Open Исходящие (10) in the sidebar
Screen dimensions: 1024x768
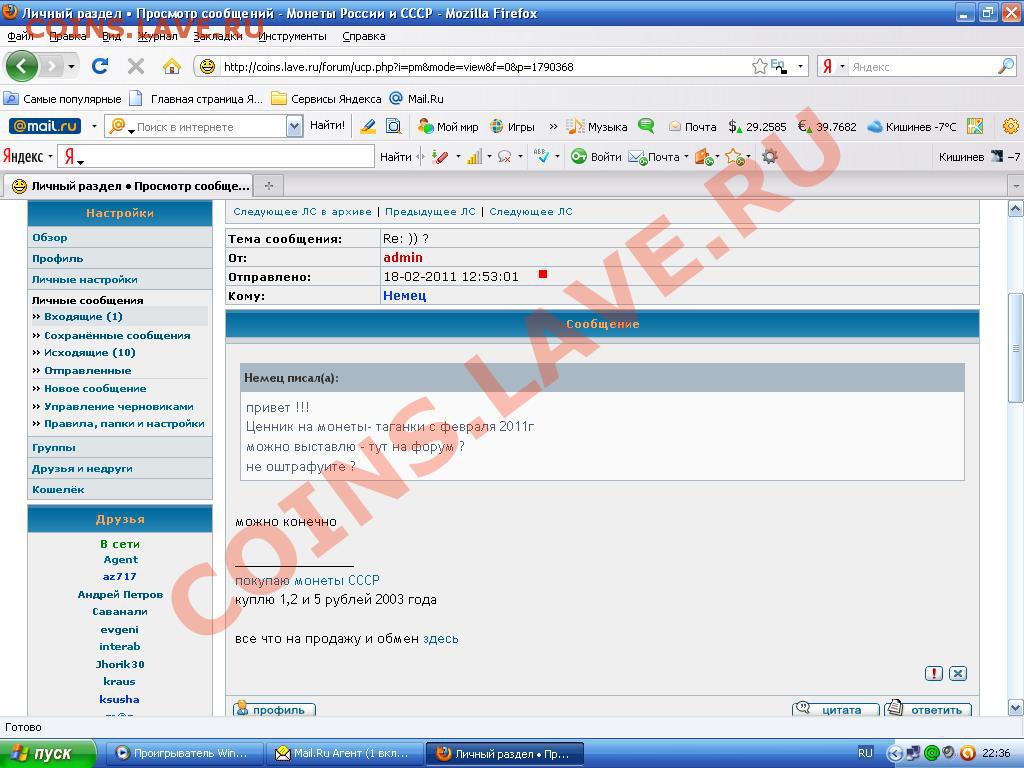click(89, 353)
